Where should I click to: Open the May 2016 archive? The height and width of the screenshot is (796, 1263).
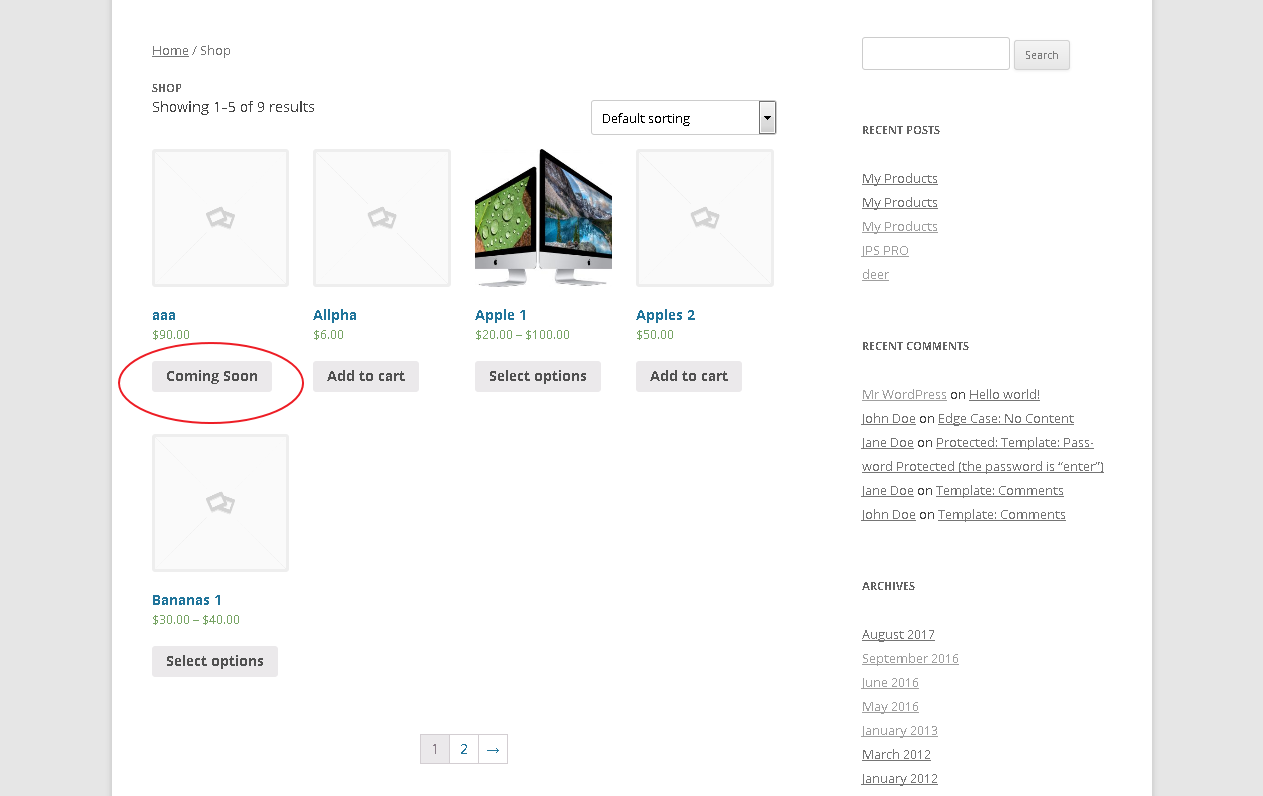890,706
